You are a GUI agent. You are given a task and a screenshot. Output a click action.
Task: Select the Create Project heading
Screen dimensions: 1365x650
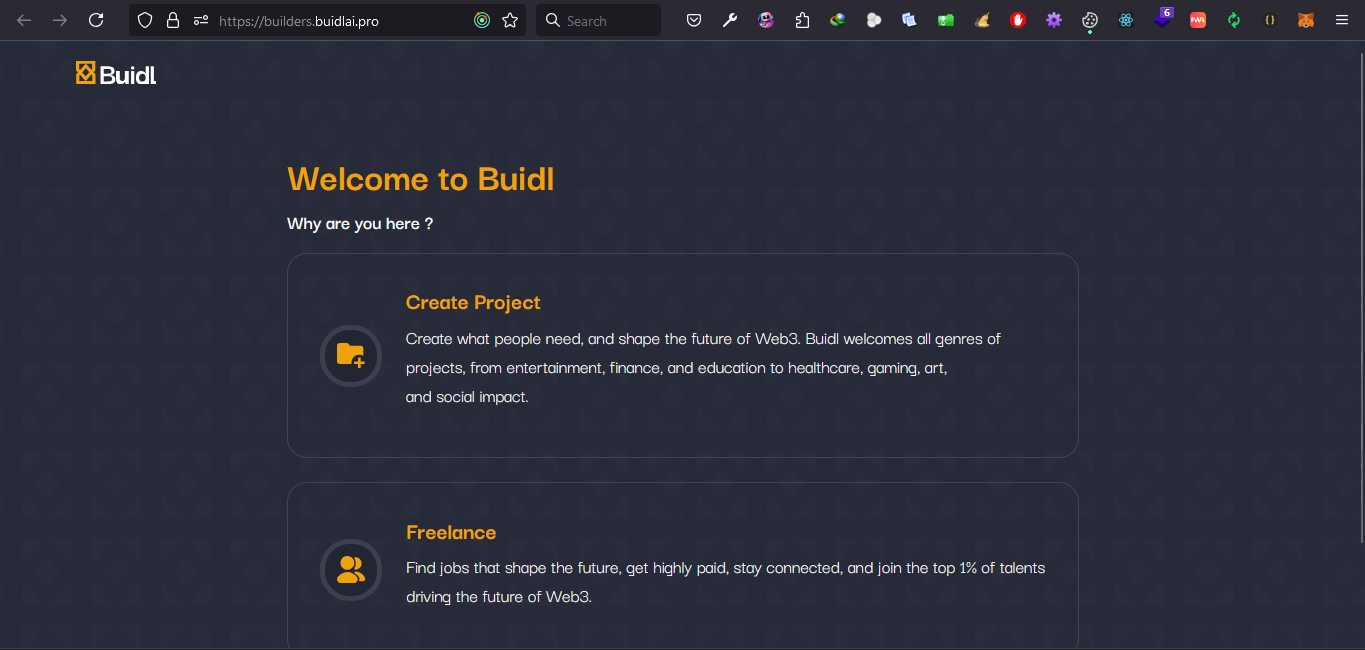pyautogui.click(x=473, y=303)
